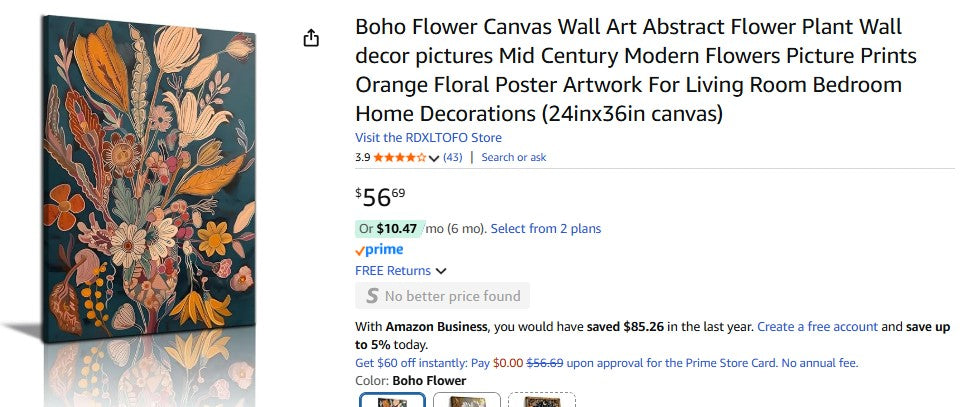Image resolution: width=964 pixels, height=407 pixels.
Task: Open the 43 reviews count link
Action: coord(452,157)
